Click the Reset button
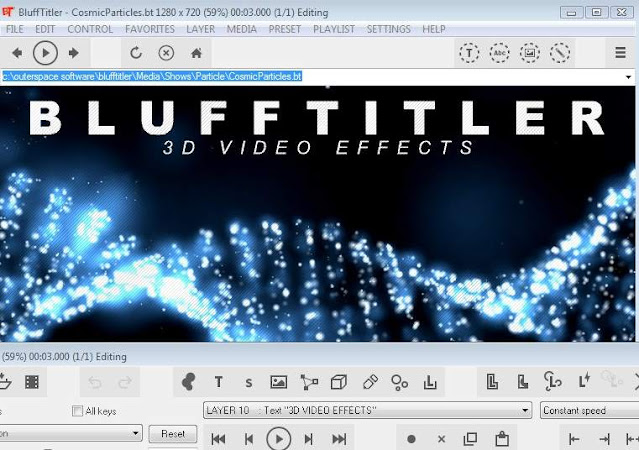639x450 pixels. point(173,434)
